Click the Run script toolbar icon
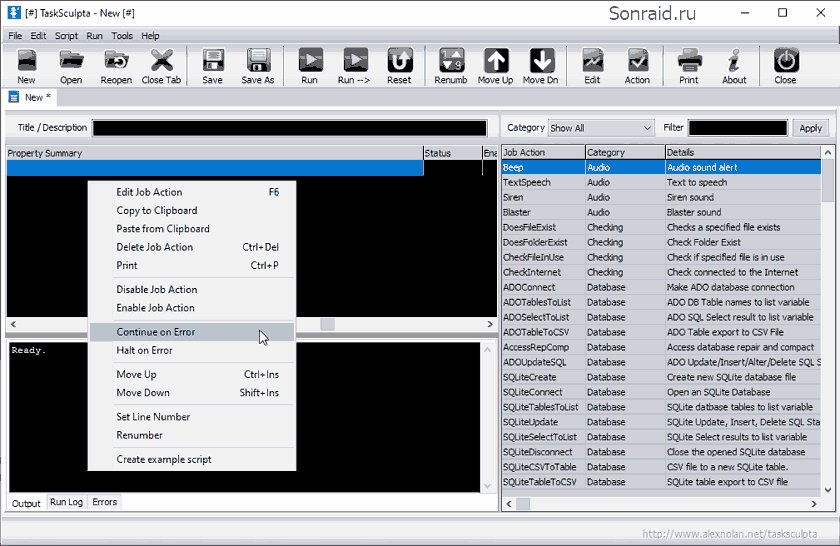The image size is (840, 546). tap(310, 61)
